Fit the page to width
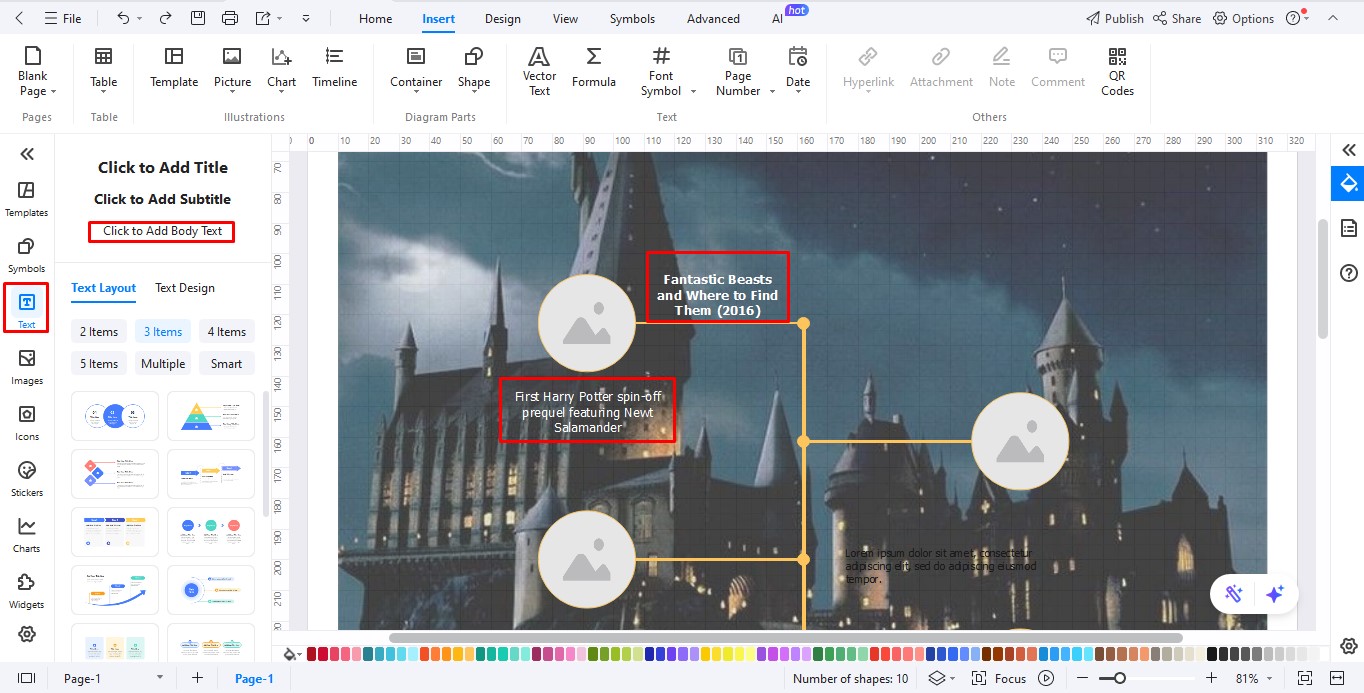The image size is (1364, 693). tap(1336, 678)
